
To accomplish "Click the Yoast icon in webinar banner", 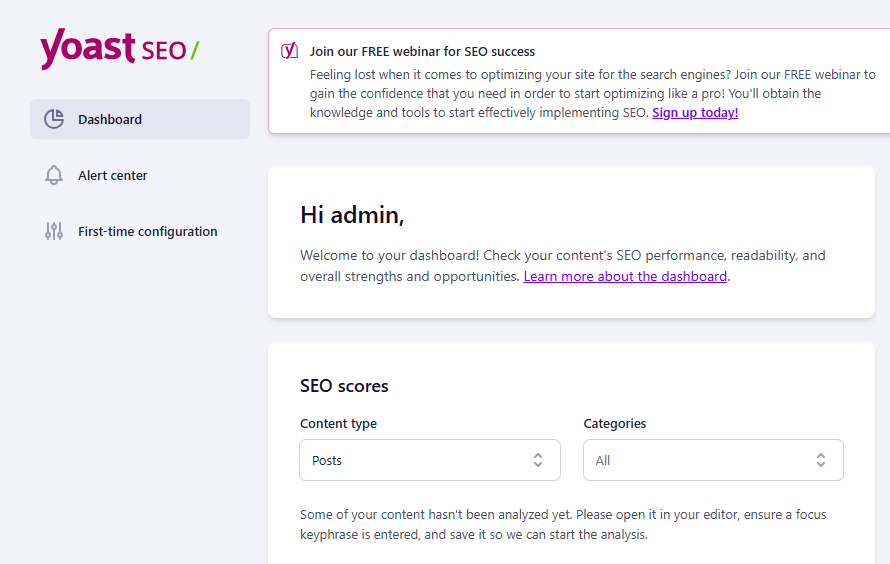I will (289, 51).
